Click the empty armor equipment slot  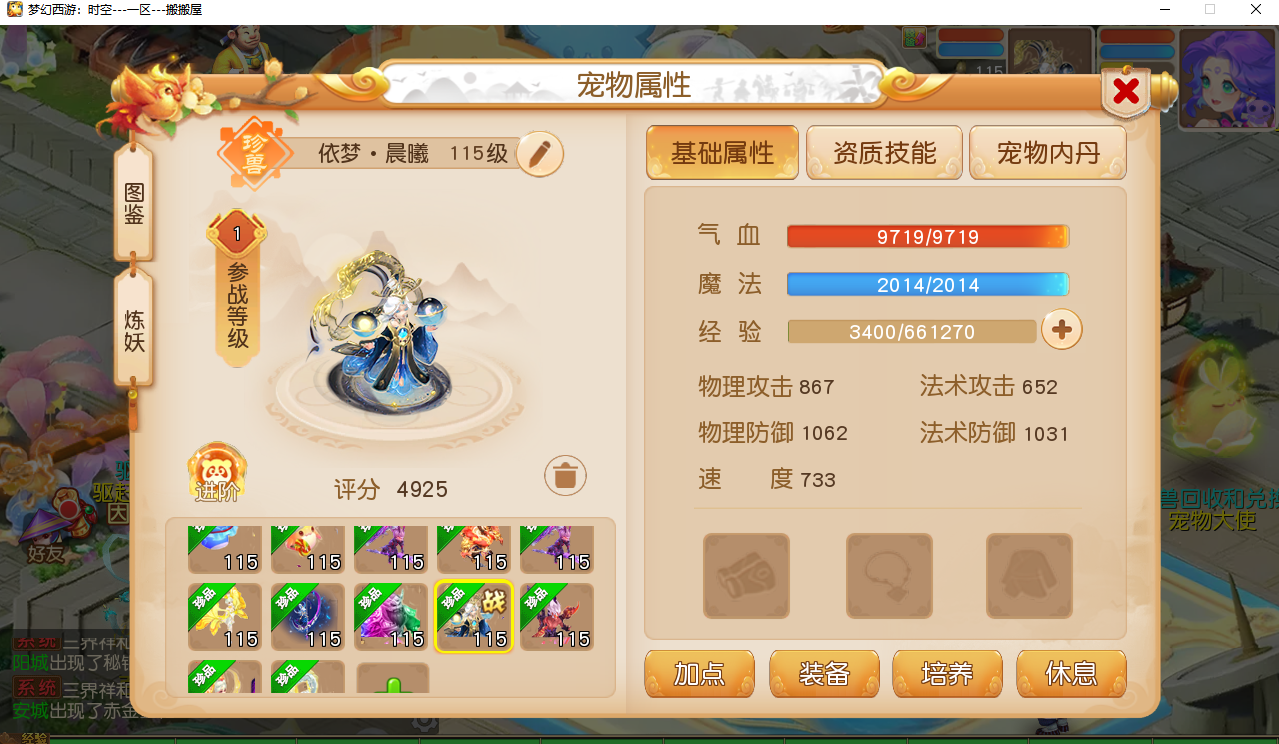click(x=1029, y=576)
